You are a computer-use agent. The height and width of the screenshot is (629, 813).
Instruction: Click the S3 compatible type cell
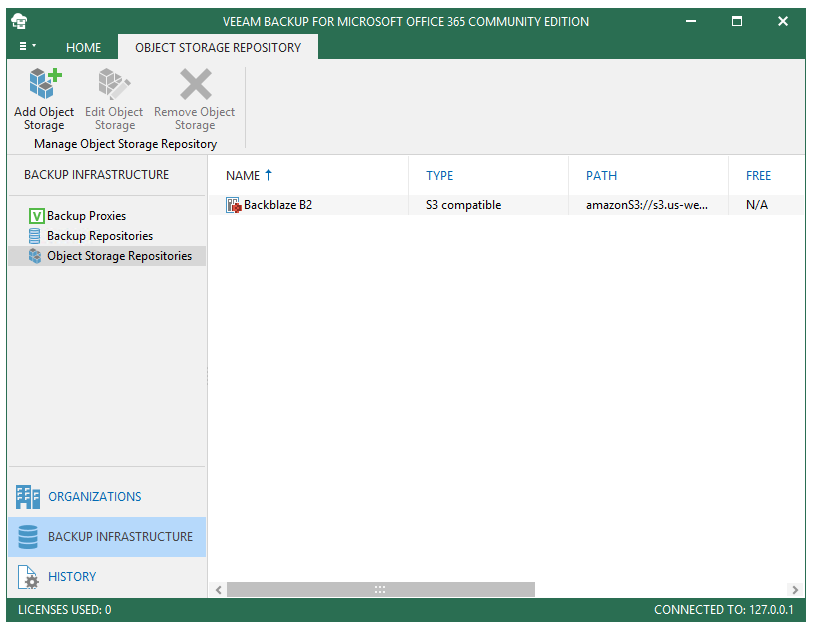point(464,205)
